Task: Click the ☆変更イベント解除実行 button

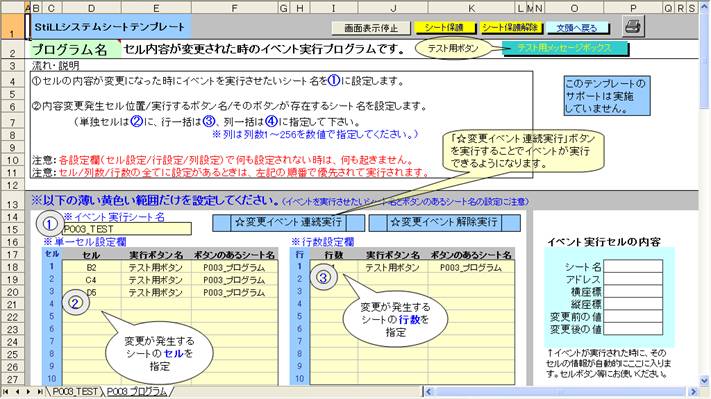Action: [444, 223]
